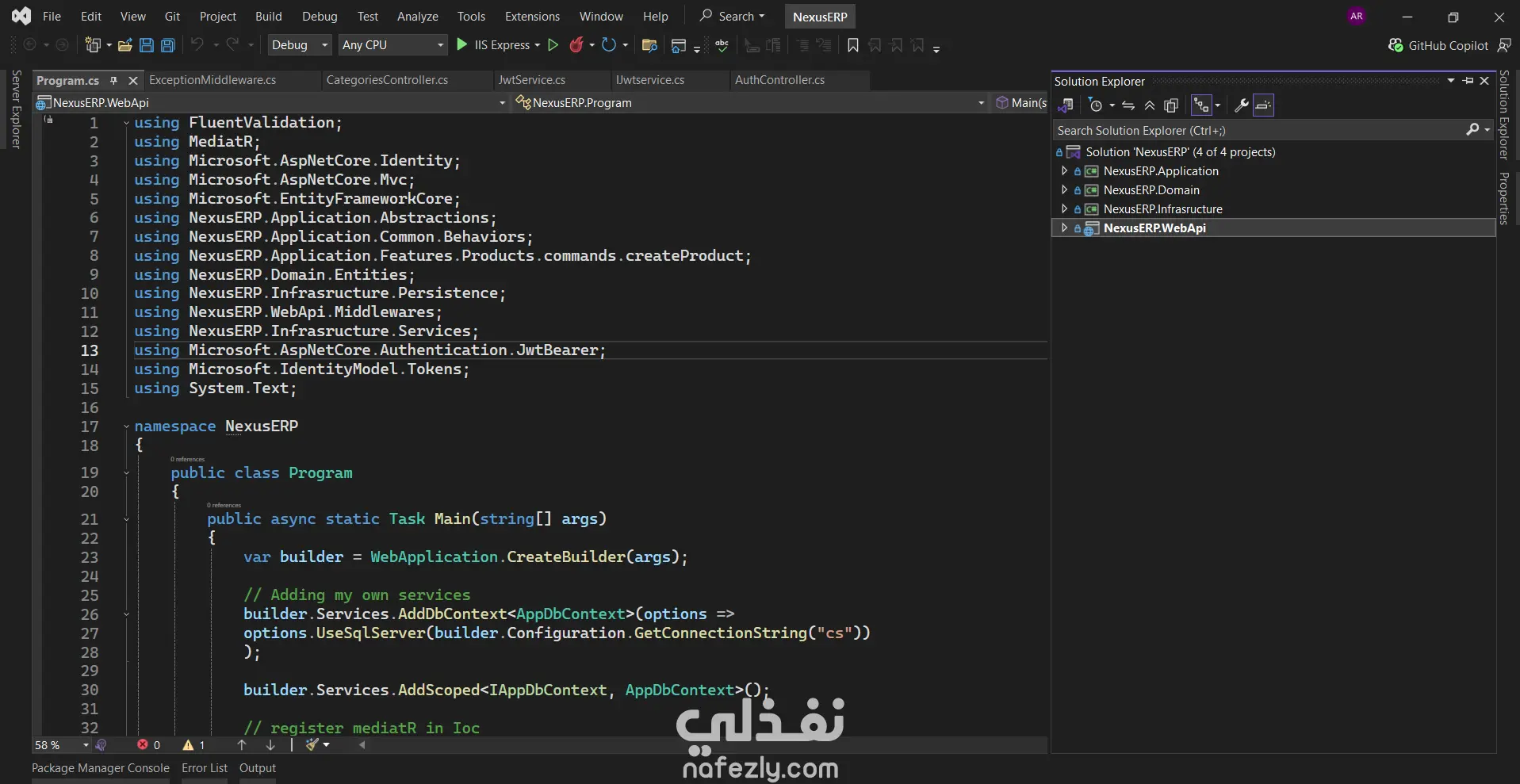Open the Build menu
This screenshot has height=784, width=1520.
tap(268, 16)
